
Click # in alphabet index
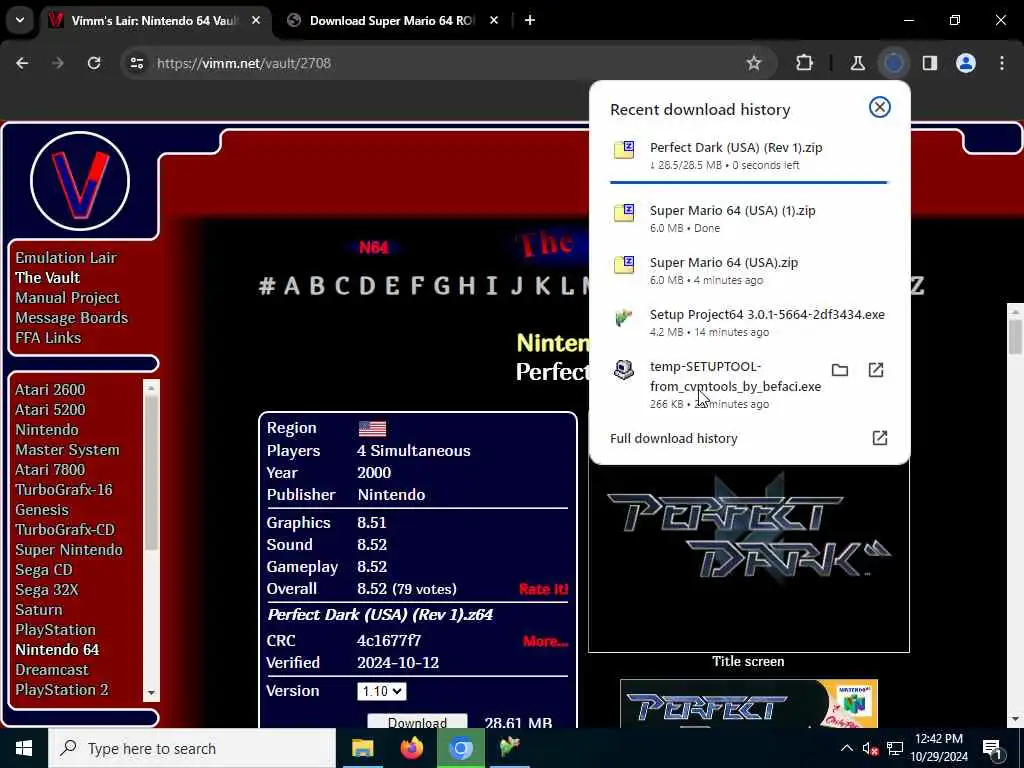(x=267, y=286)
